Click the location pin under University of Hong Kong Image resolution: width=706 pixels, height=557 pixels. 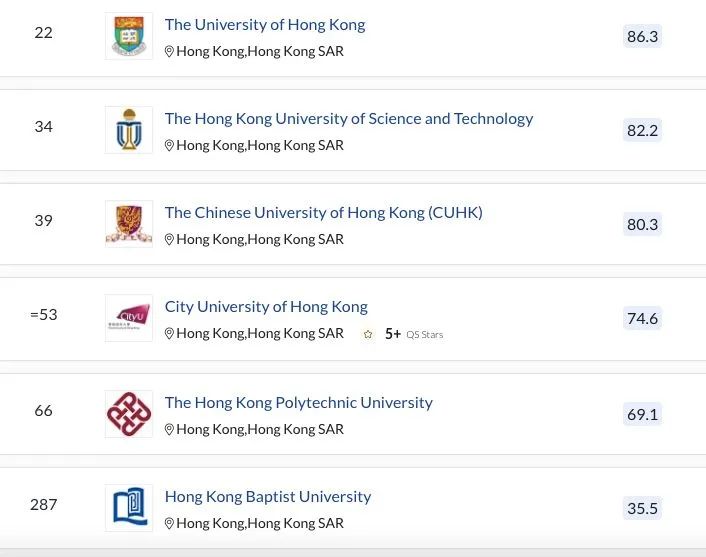[169, 51]
